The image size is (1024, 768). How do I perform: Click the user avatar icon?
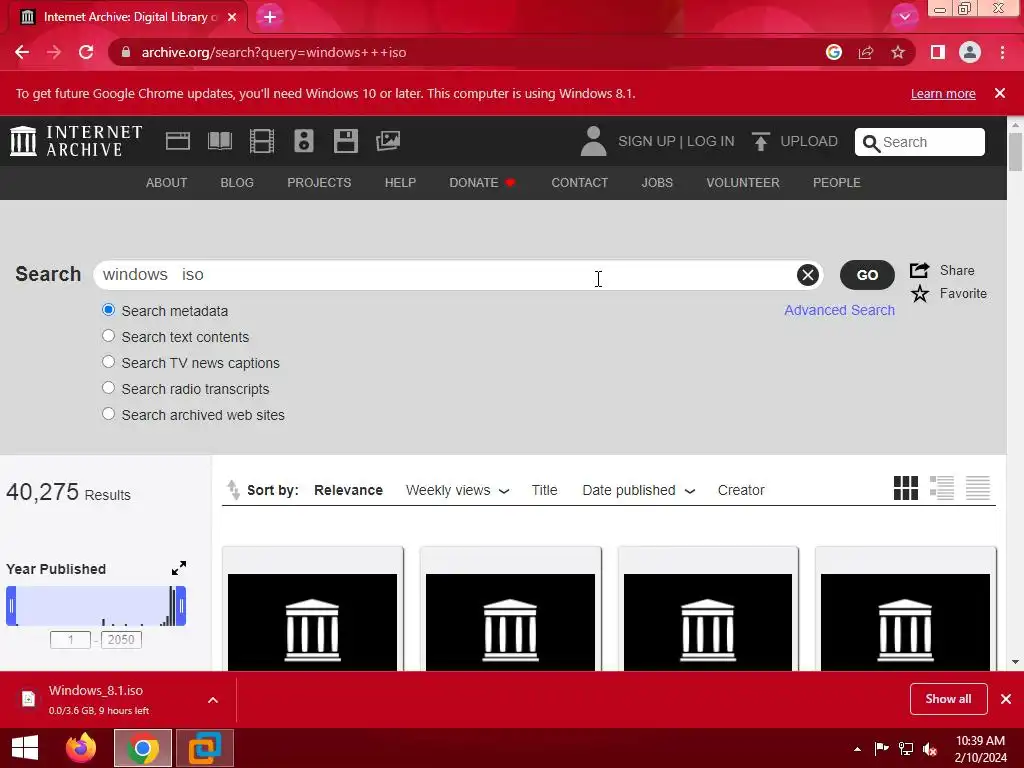click(x=593, y=141)
